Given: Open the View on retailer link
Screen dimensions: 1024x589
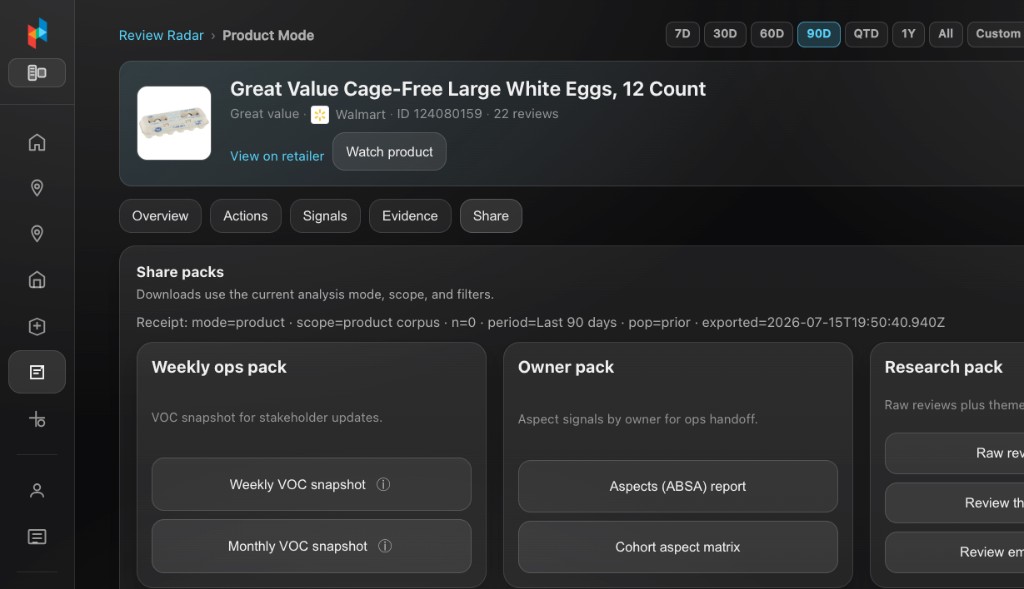Looking at the screenshot, I should [x=277, y=156].
